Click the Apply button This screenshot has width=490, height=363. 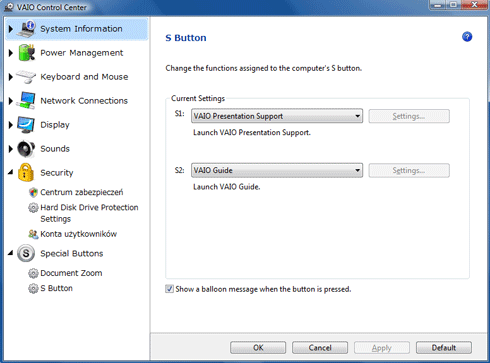coord(382,348)
